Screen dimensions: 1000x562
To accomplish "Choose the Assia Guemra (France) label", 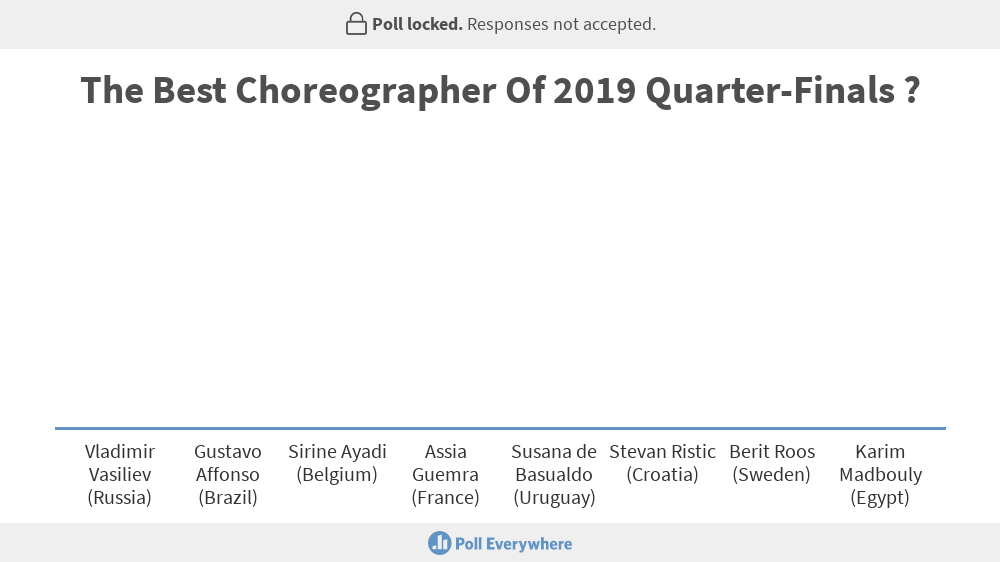I will coord(445,475).
